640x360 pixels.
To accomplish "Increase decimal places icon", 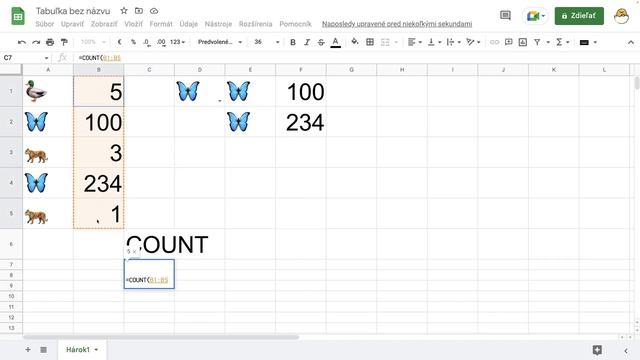I will 161,42.
